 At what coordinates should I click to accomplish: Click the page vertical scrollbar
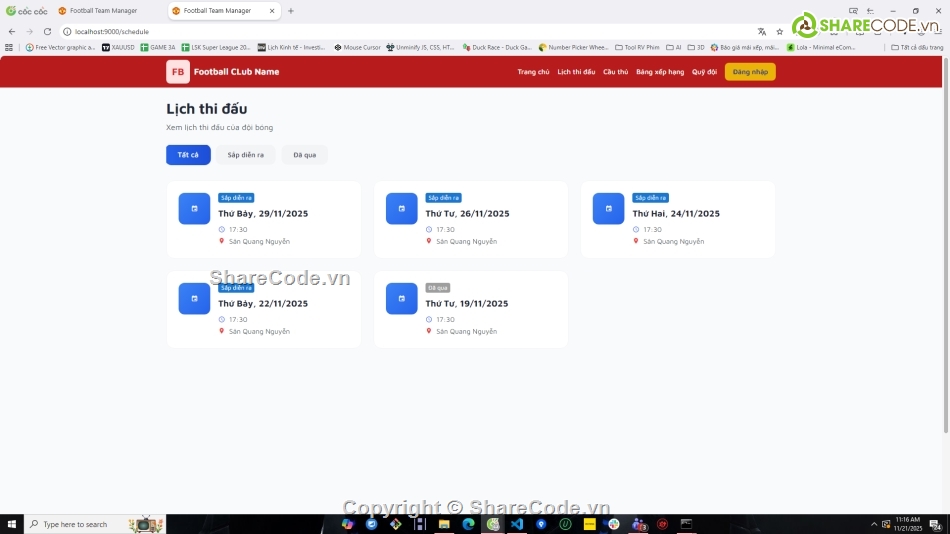(x=946, y=245)
